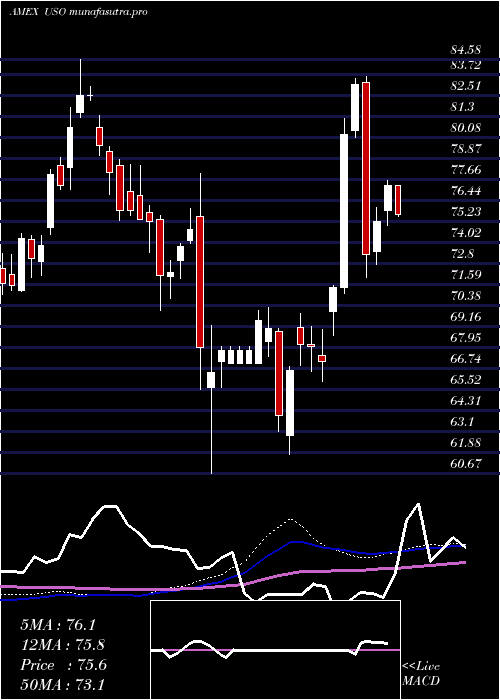The image size is (500, 700).
Task: Click the large white candlestick rising to 80.08
Action: click(x=344, y=211)
